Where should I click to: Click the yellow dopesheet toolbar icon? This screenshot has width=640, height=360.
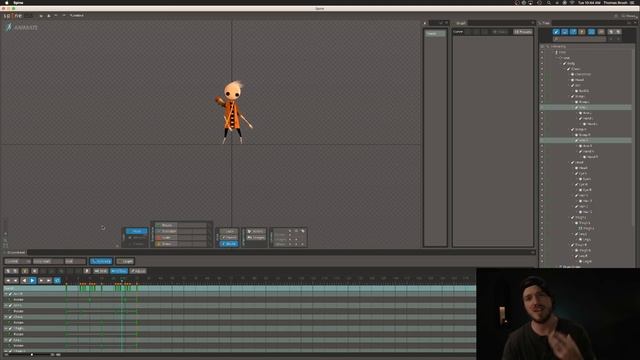click(x=25, y=271)
